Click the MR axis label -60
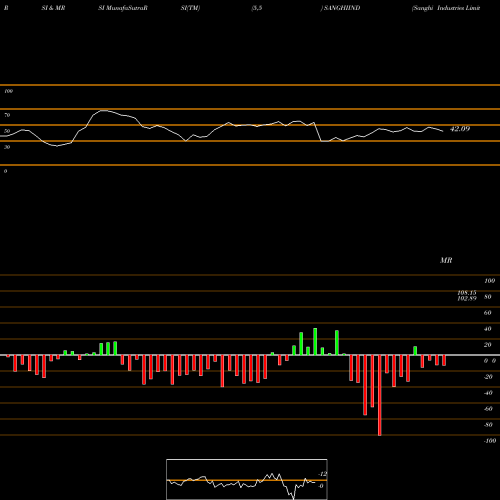Viewport: 500px width, 500px height. point(488,409)
